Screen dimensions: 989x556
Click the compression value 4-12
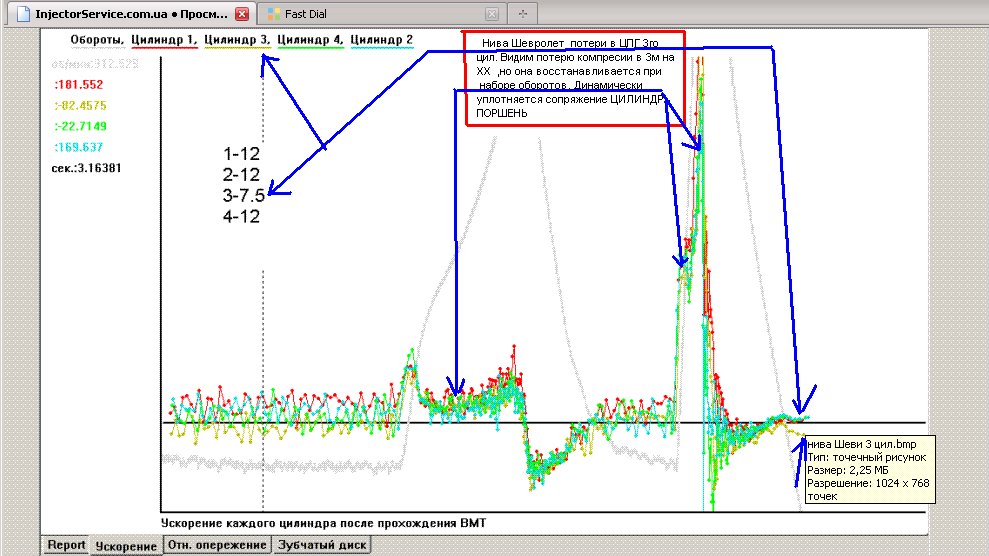pyautogui.click(x=241, y=216)
